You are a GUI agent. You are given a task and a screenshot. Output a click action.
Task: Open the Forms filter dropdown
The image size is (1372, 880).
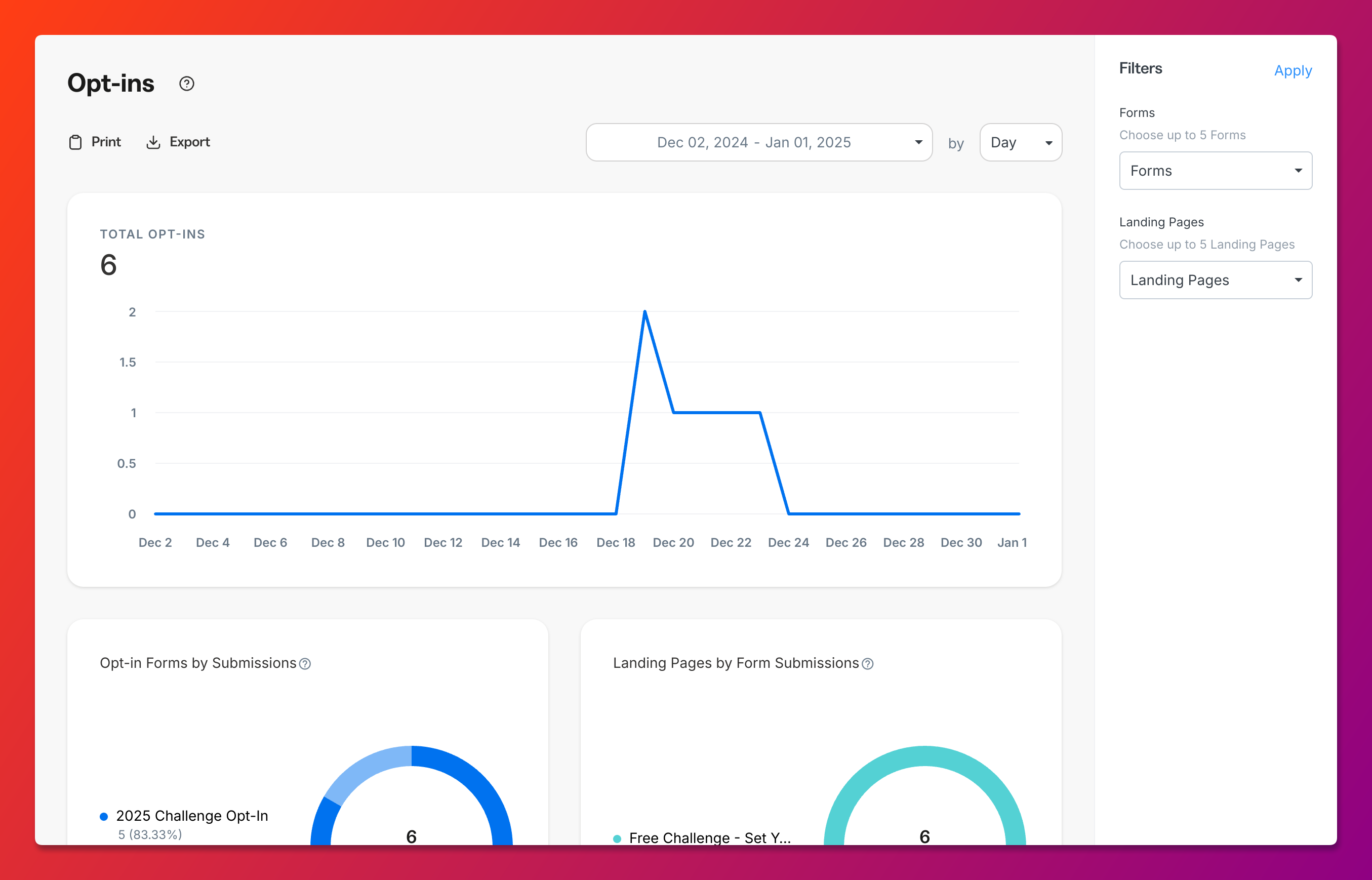click(x=1216, y=171)
